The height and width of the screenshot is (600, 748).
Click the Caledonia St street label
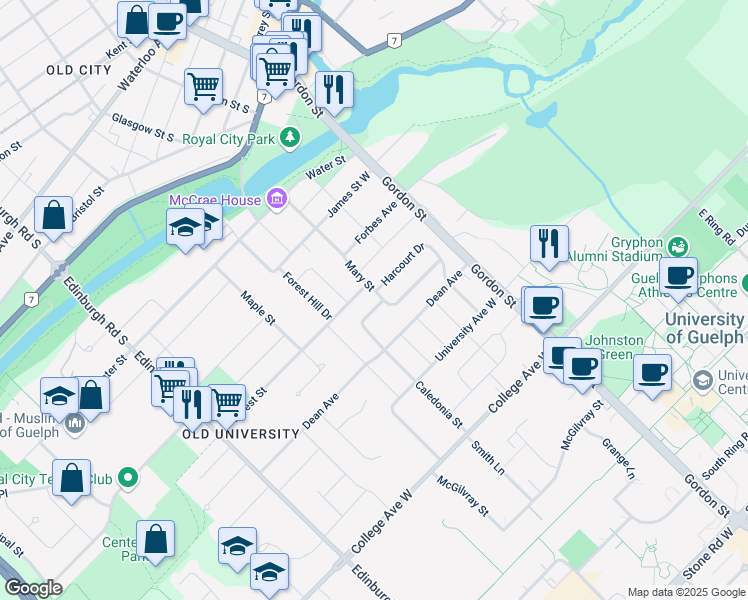click(438, 404)
